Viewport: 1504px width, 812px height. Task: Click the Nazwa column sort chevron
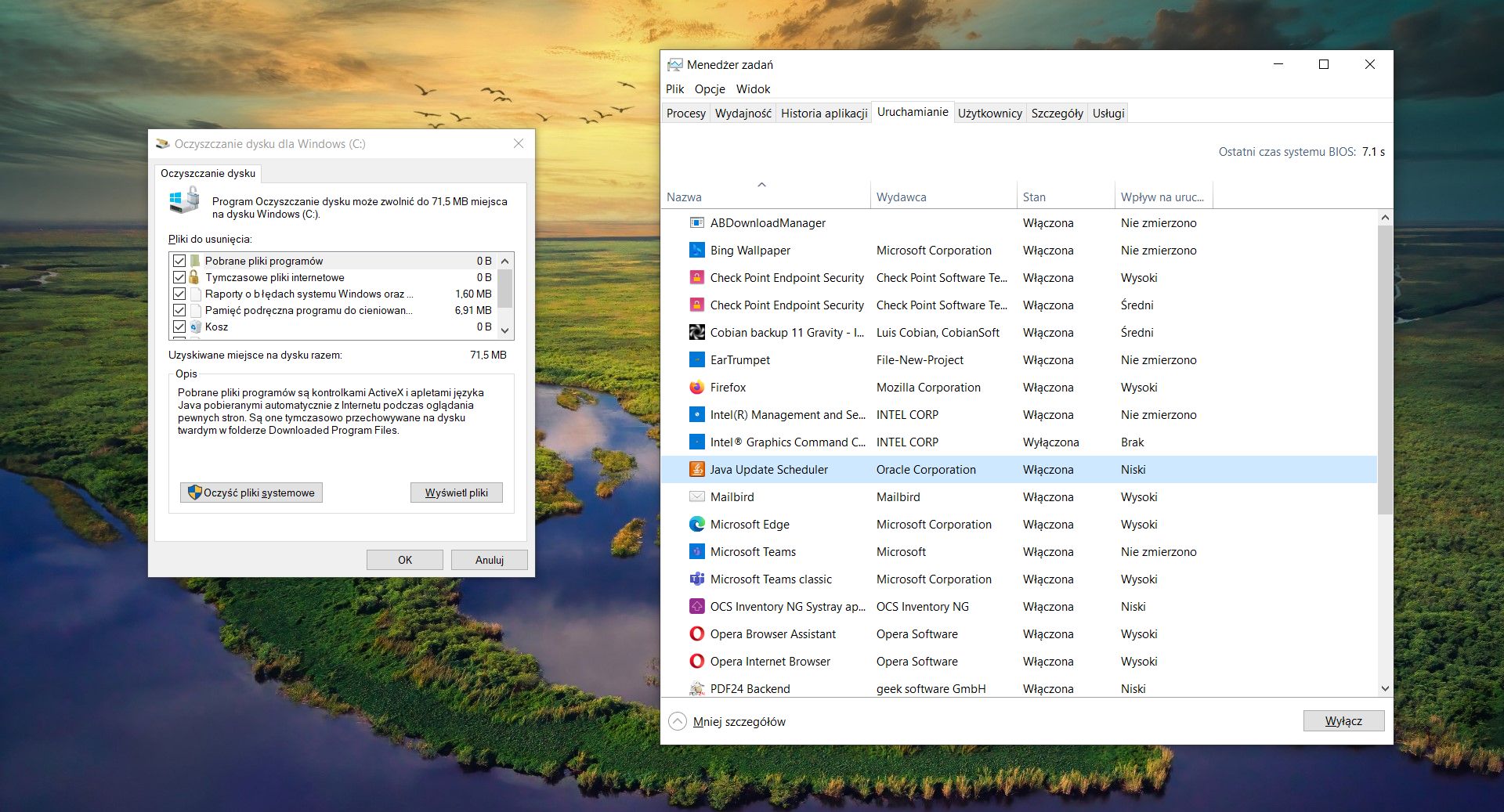coord(761,185)
